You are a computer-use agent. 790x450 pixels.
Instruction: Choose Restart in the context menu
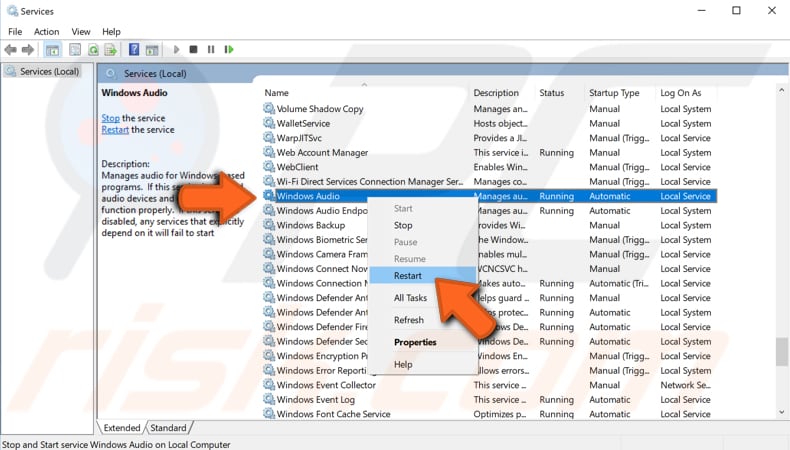pos(407,276)
